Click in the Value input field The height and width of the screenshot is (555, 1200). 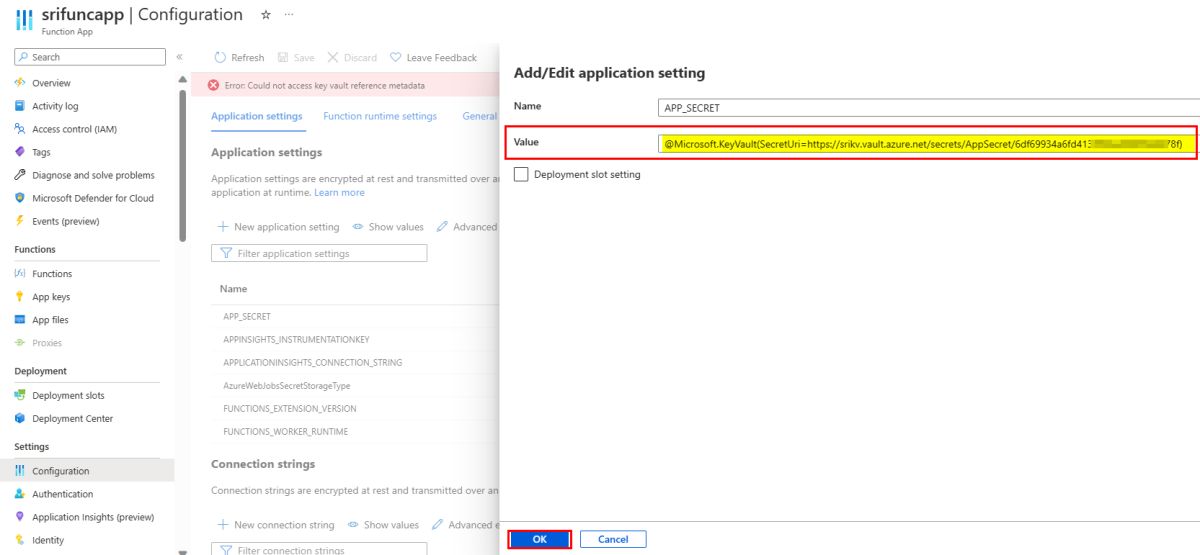tap(929, 144)
